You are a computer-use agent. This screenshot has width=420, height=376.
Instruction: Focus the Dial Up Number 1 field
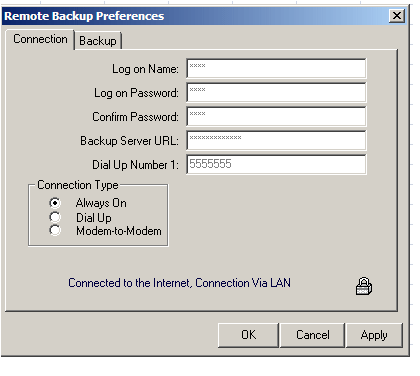pos(276,164)
